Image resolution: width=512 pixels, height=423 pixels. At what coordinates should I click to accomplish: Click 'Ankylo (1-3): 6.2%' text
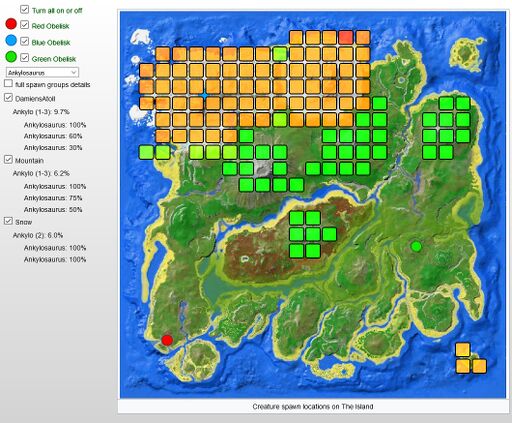click(x=41, y=173)
